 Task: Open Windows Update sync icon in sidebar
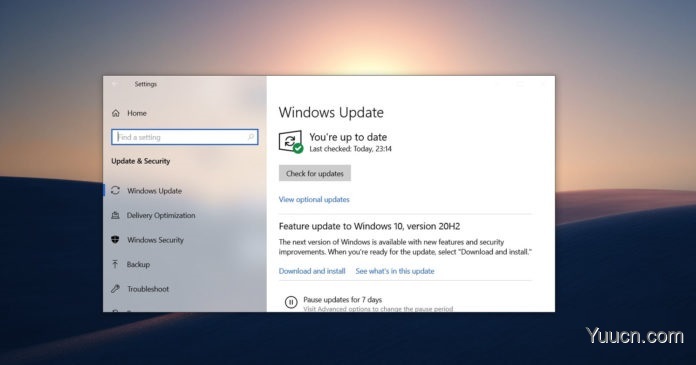[115, 190]
